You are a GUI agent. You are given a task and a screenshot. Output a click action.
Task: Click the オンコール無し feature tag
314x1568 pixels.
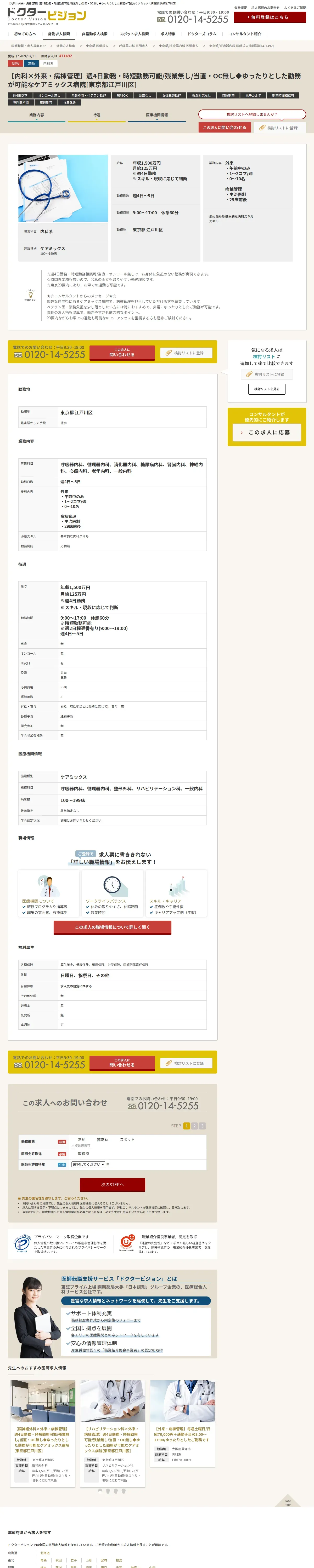(x=49, y=96)
